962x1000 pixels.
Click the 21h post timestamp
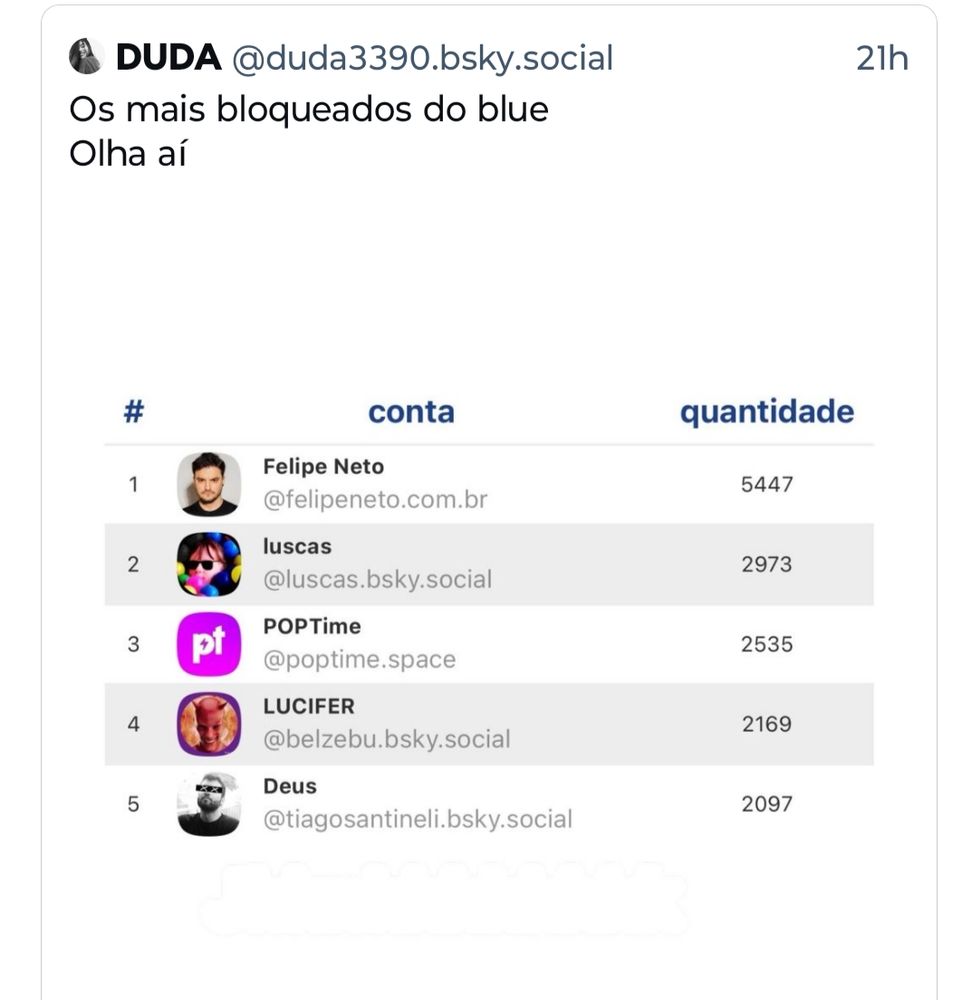point(882,58)
